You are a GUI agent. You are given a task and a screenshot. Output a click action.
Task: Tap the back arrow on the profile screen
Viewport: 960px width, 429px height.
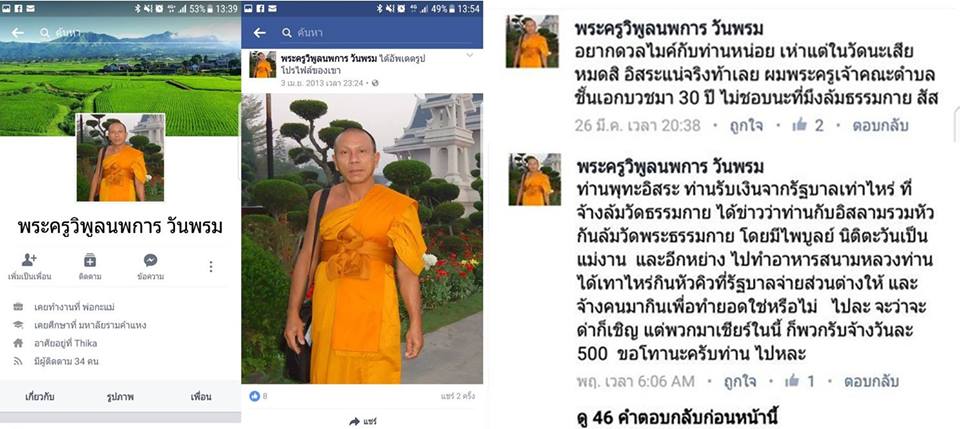tap(18, 33)
